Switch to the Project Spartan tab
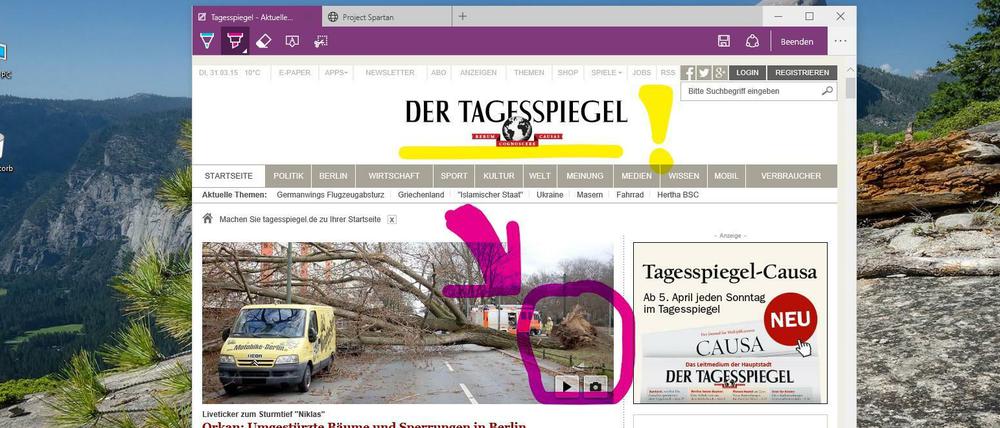Screen dimensions: 1000x428 coord(386,17)
